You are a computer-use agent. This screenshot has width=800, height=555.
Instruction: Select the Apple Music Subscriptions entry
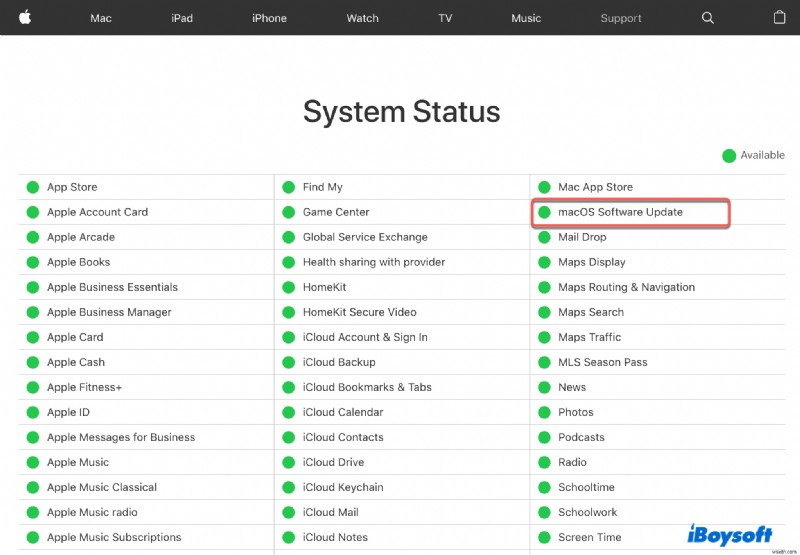pyautogui.click(x=114, y=537)
